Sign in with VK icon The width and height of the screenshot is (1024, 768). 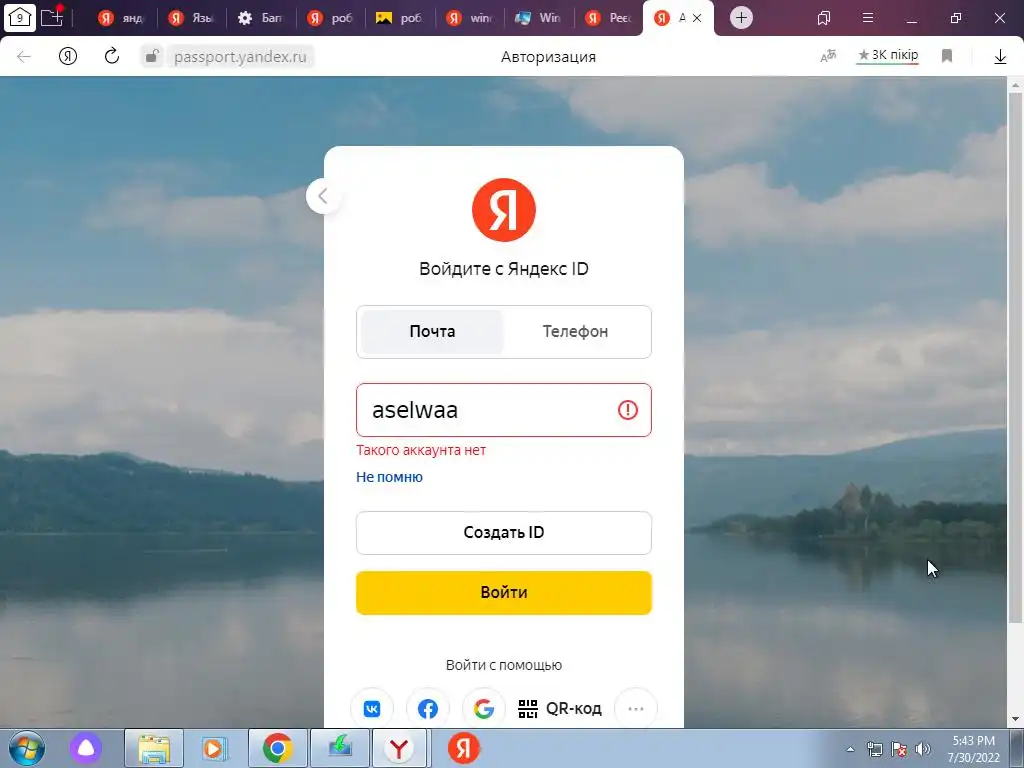click(x=372, y=709)
